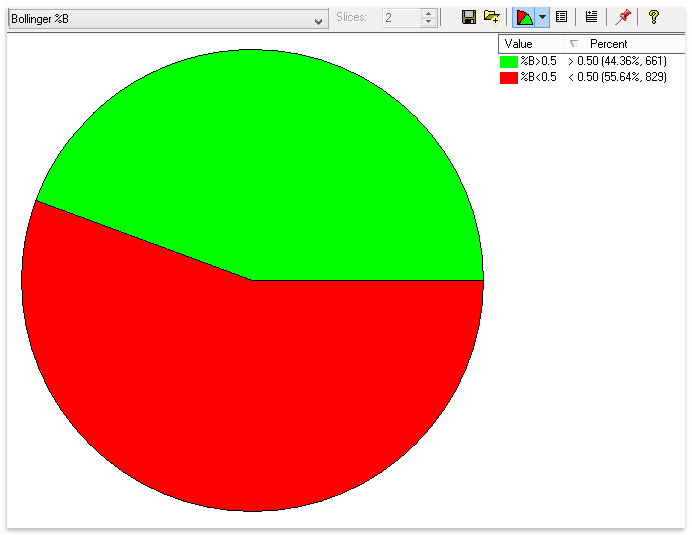Screen dimensions: 692x535
Task: Open help with the question mark icon
Action: 654,17
